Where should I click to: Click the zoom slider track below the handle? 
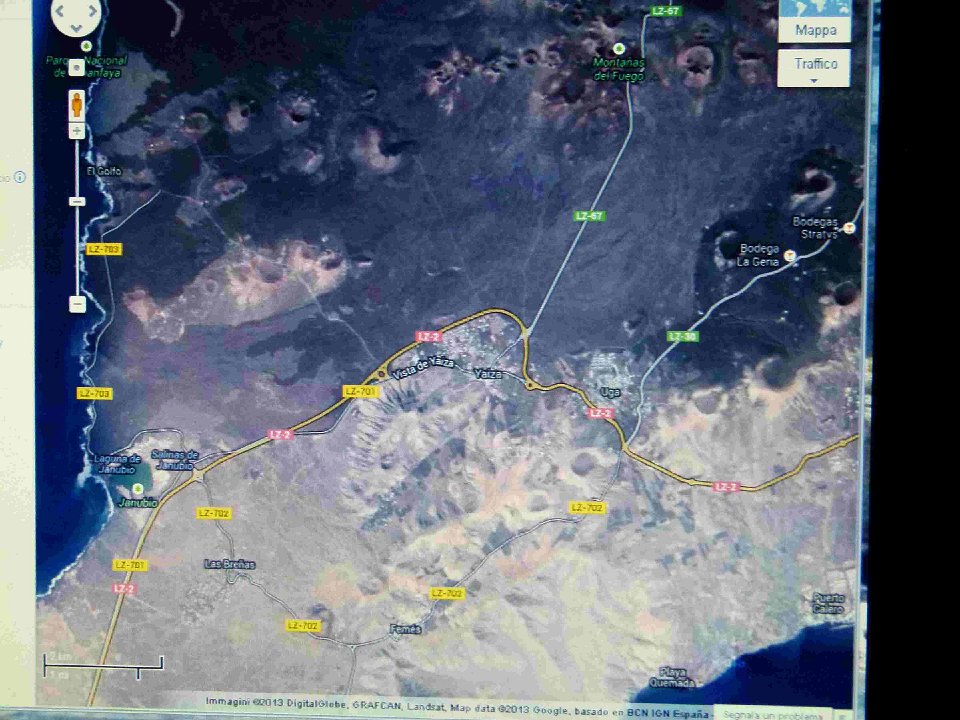pyautogui.click(x=77, y=251)
